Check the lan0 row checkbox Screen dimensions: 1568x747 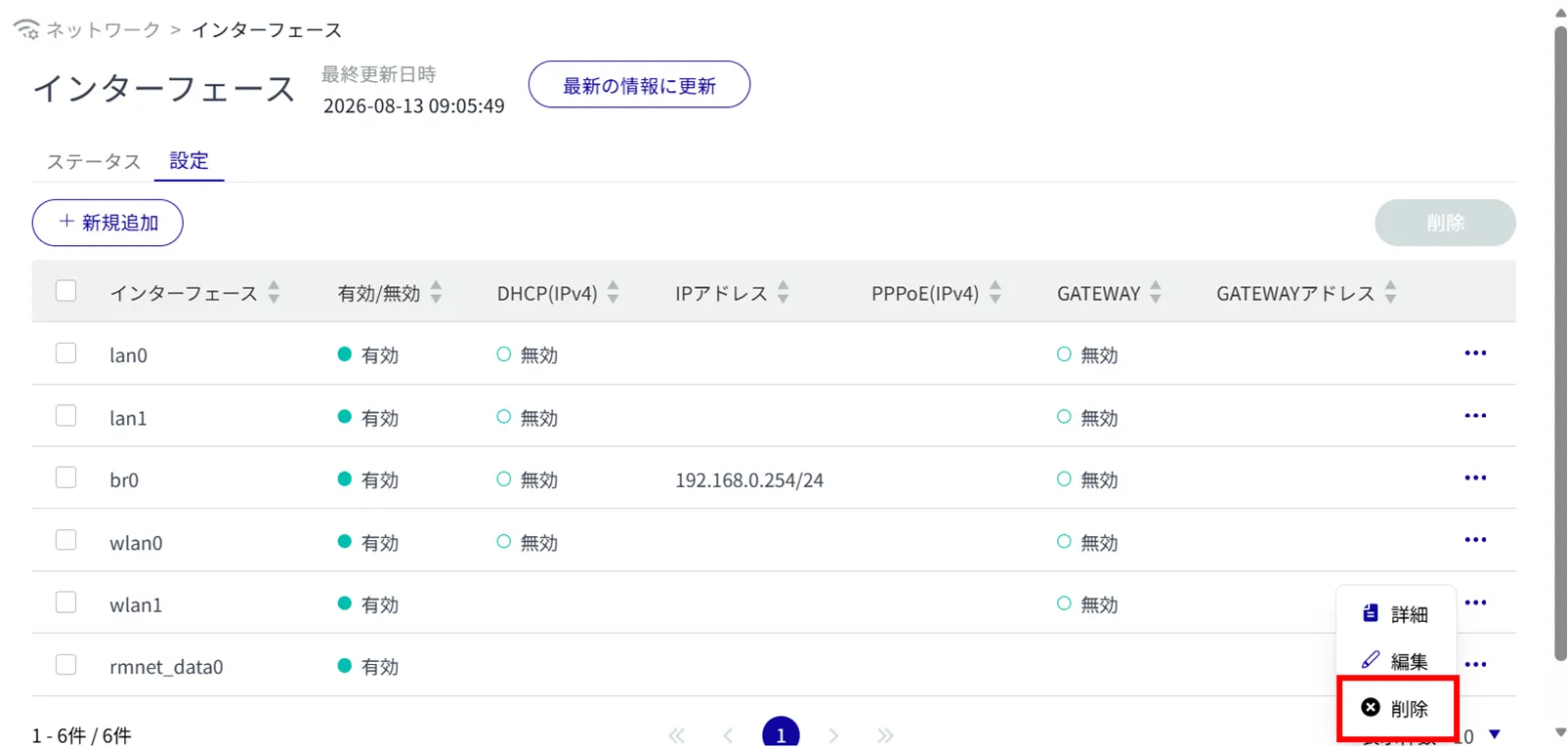point(65,353)
